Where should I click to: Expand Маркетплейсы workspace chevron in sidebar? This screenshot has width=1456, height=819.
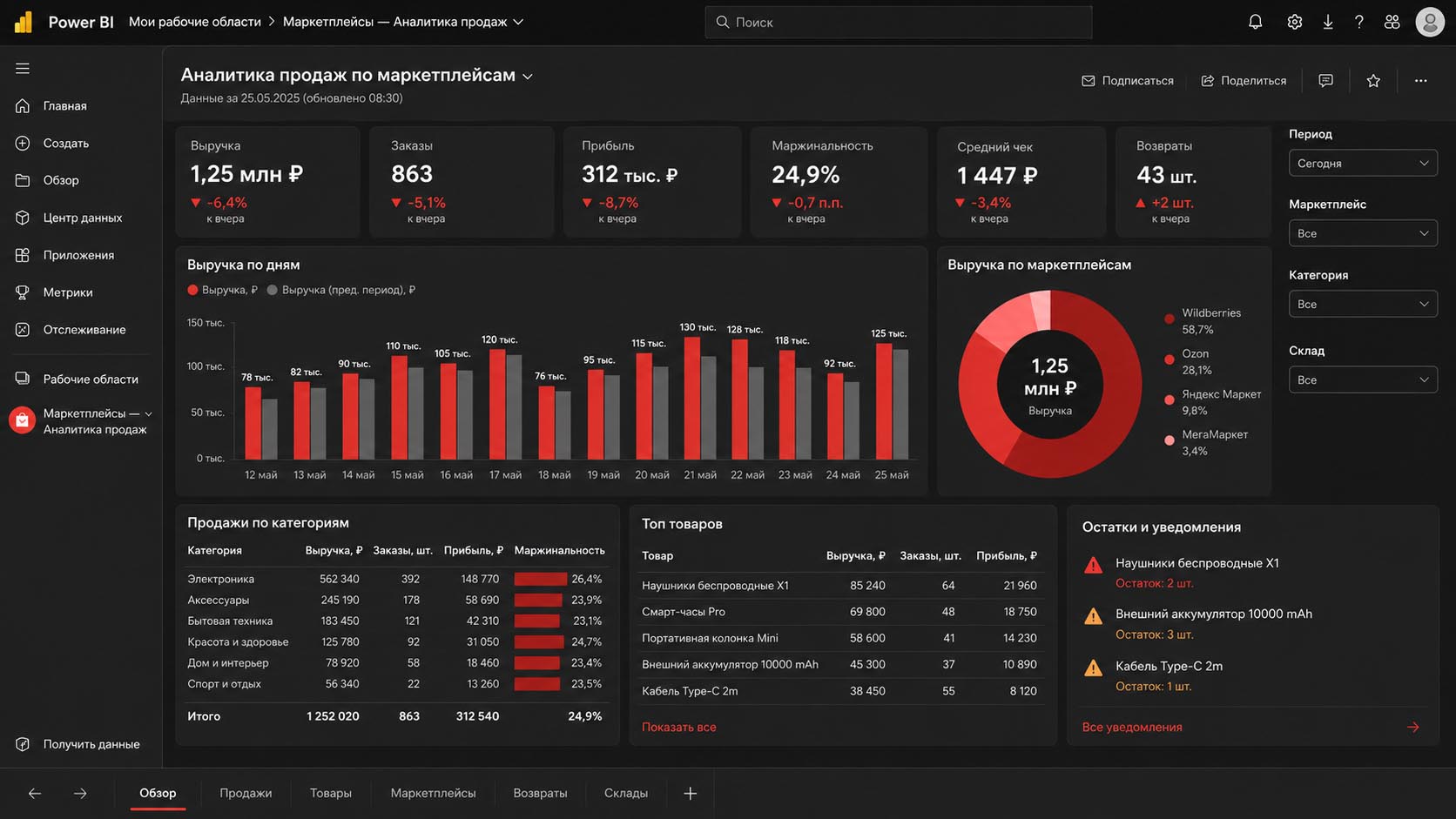(x=148, y=413)
